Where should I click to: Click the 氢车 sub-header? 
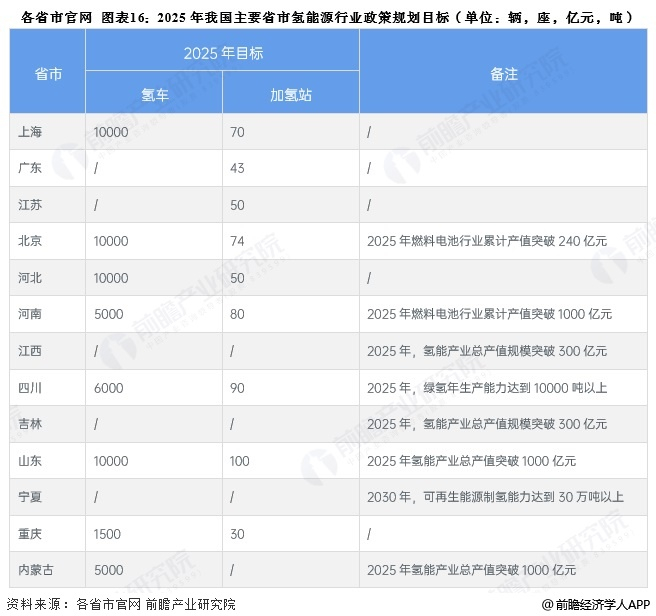(154, 95)
